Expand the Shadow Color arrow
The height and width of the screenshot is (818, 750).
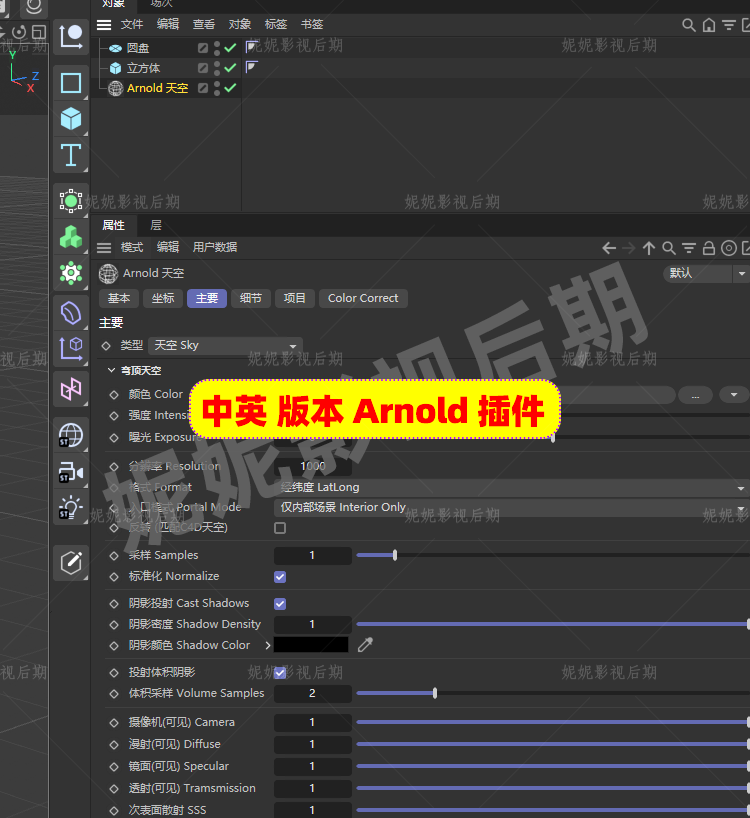[268, 645]
